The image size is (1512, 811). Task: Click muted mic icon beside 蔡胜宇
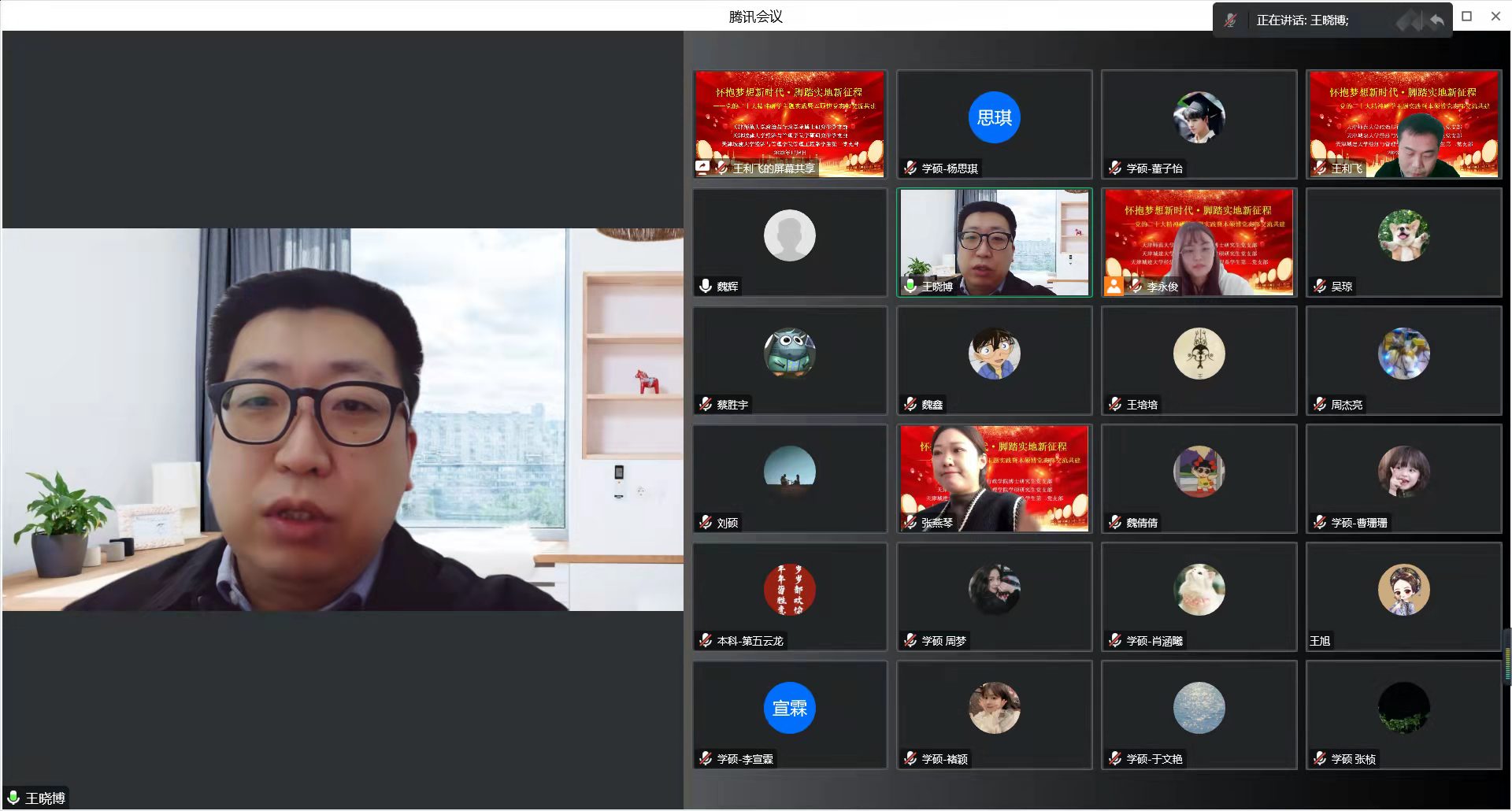click(706, 404)
